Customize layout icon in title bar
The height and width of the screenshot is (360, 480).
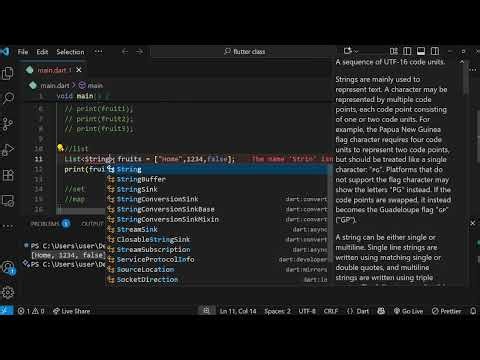[394, 51]
